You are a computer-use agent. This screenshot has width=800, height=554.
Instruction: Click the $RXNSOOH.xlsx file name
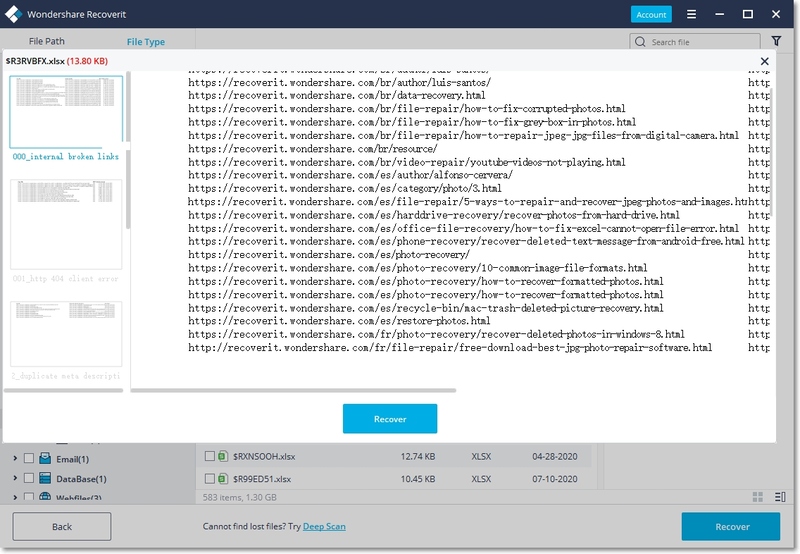coord(264,456)
